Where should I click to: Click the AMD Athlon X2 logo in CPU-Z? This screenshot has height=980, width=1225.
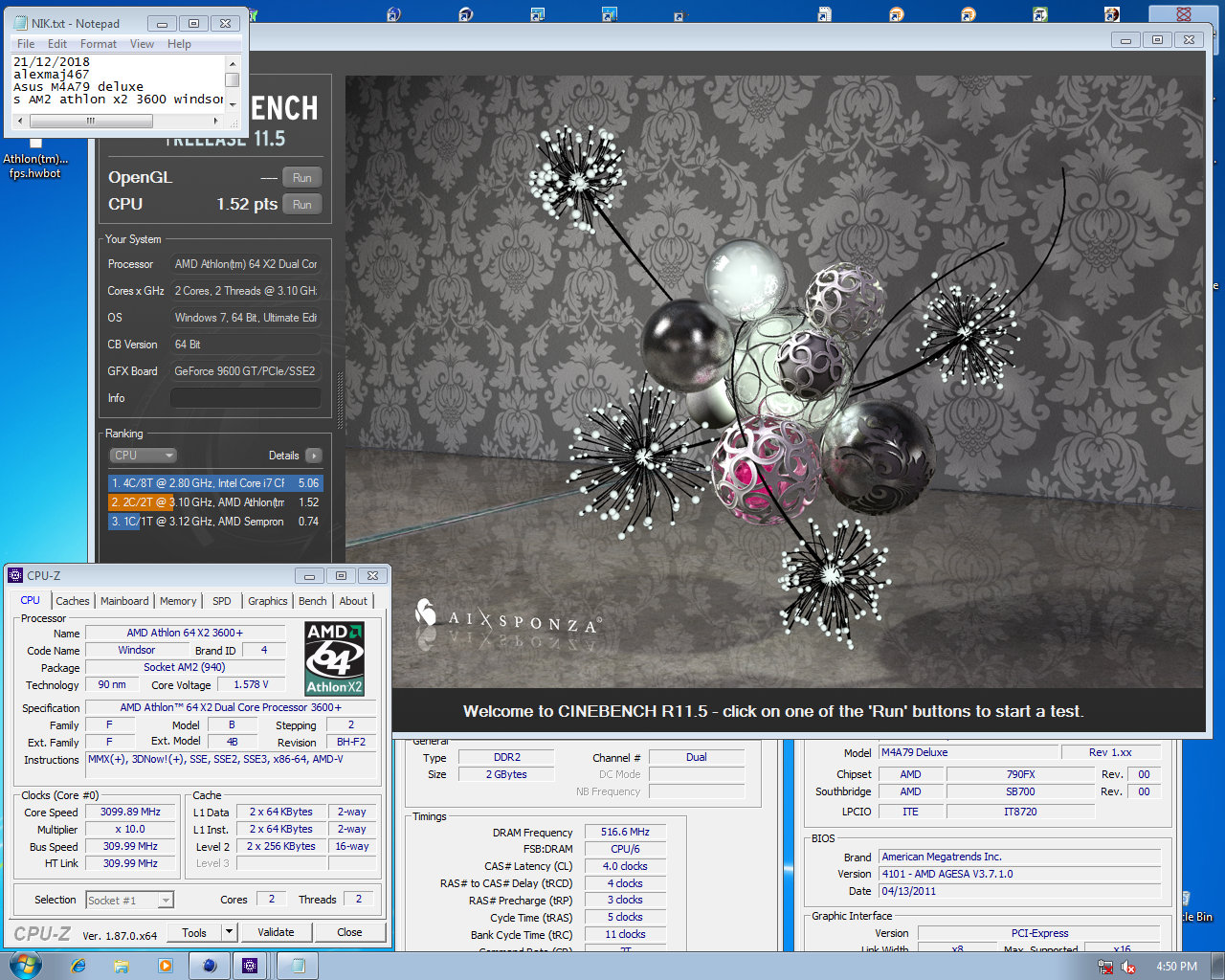[x=334, y=658]
